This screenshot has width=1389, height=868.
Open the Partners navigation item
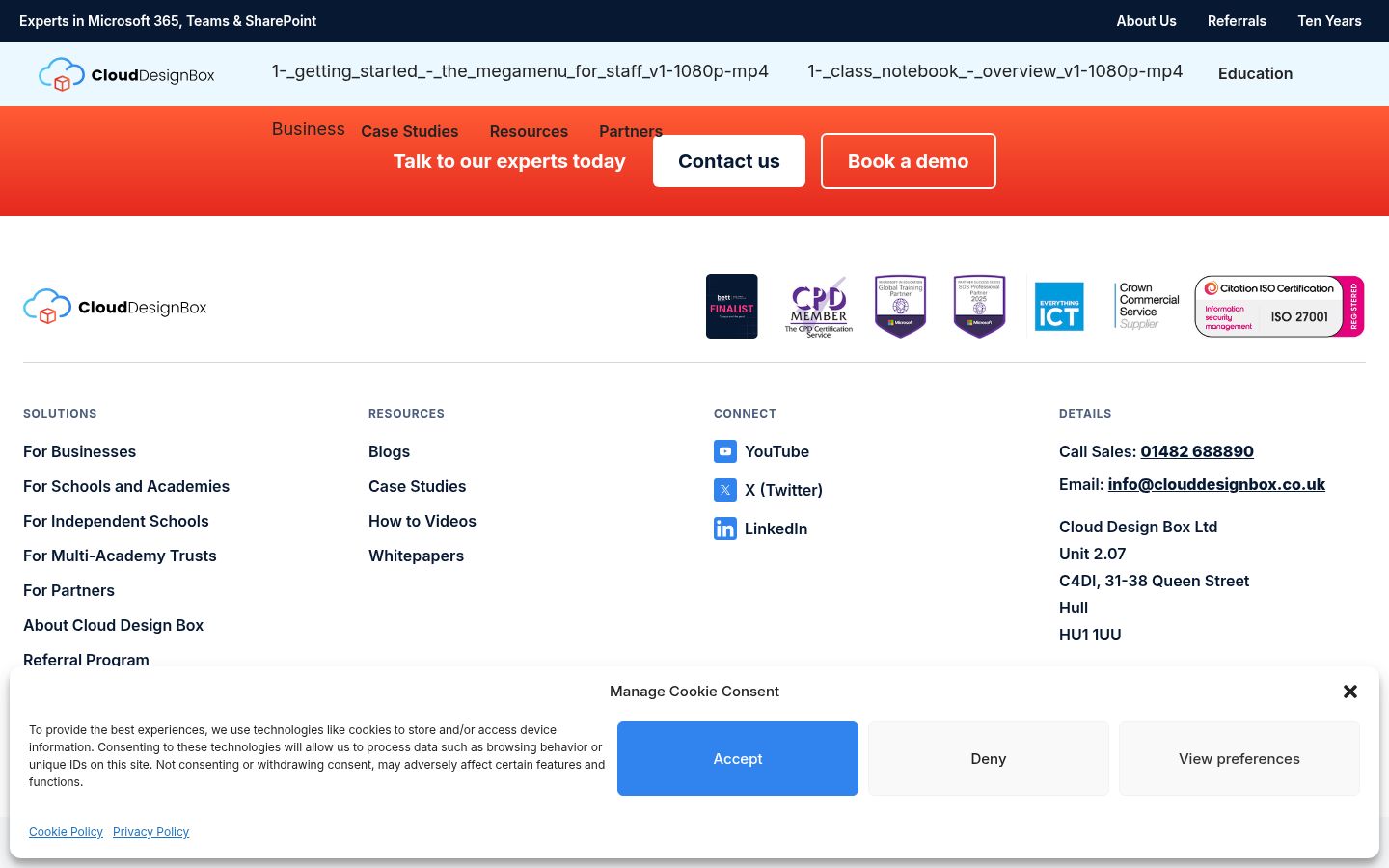[631, 131]
